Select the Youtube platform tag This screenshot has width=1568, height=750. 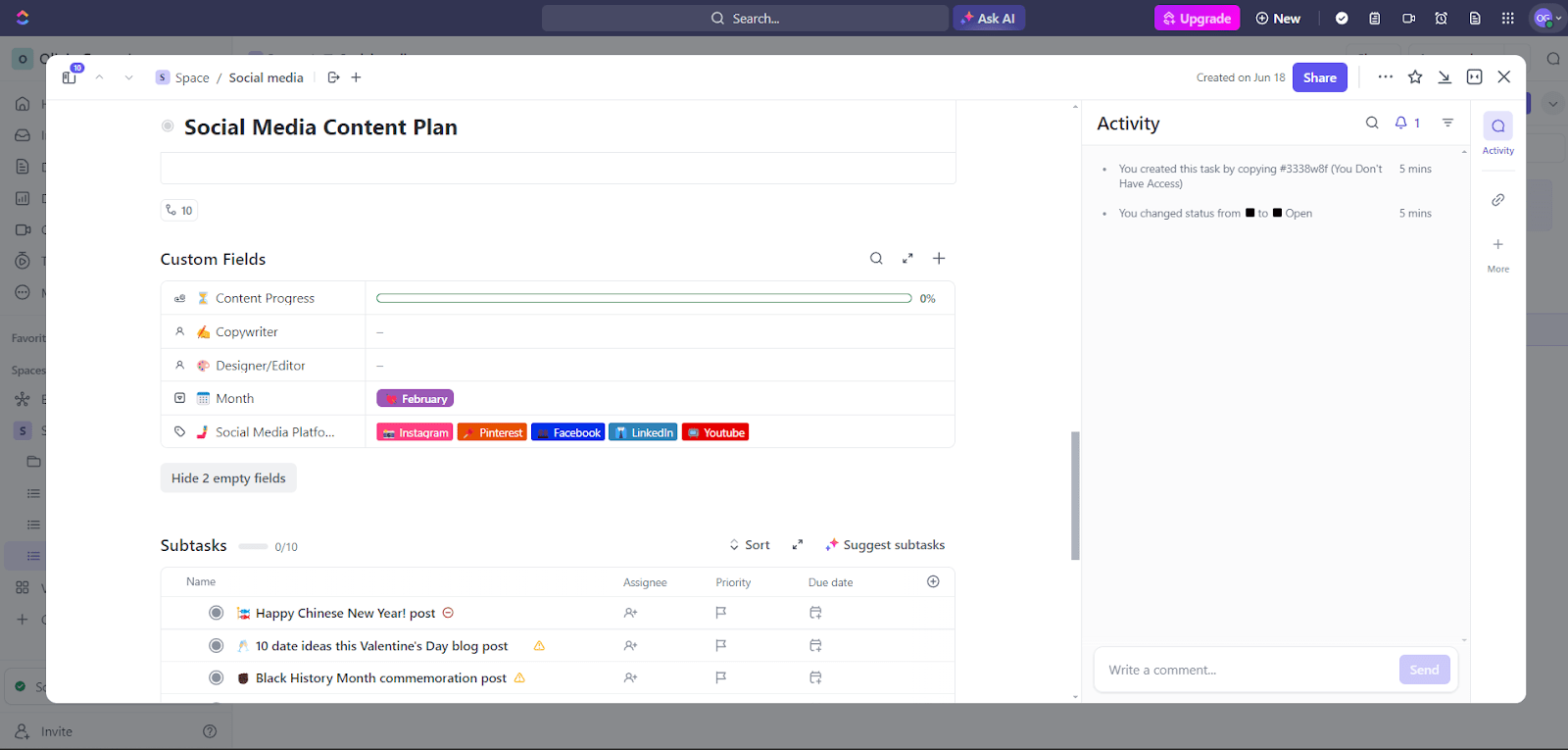715,432
